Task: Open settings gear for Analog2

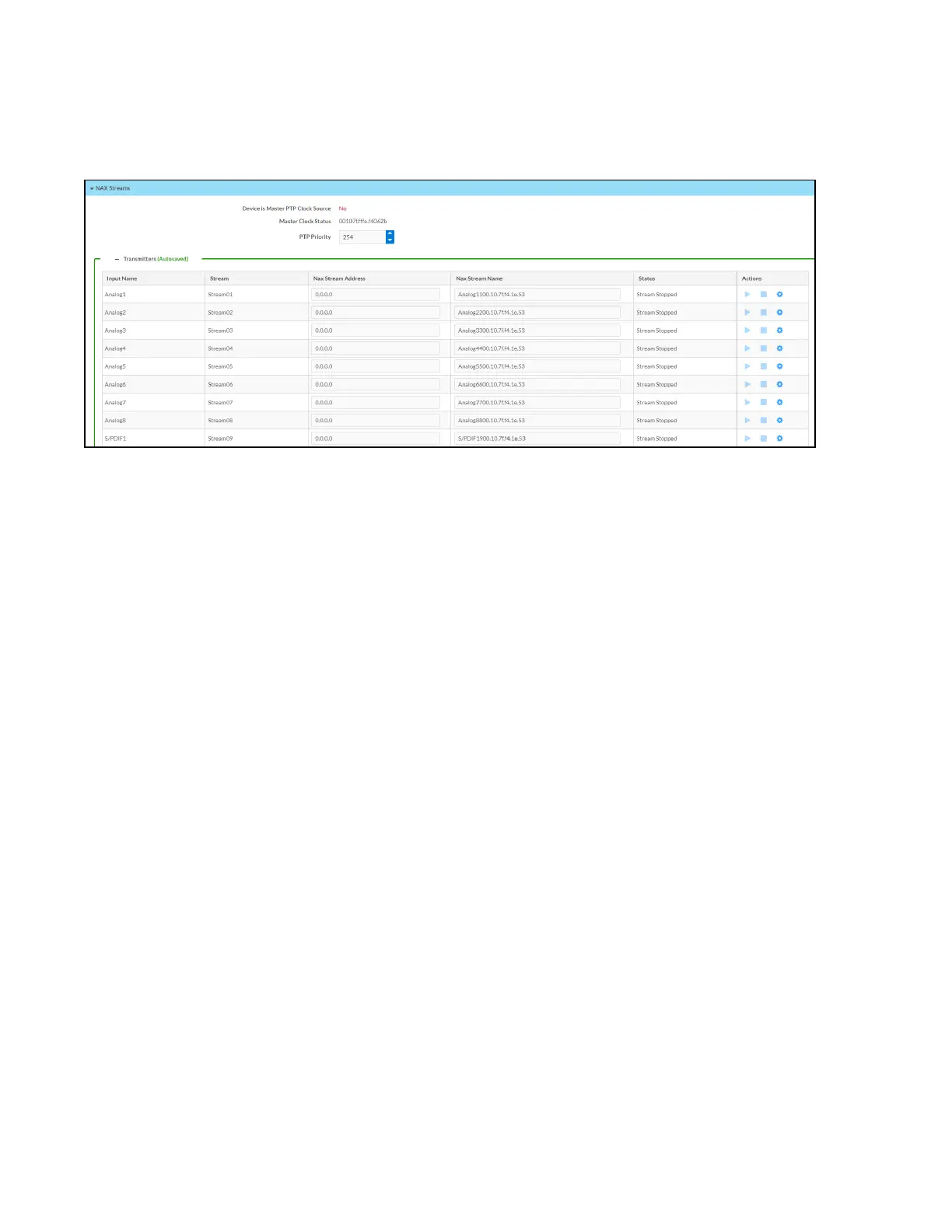Action: pyautogui.click(x=779, y=313)
